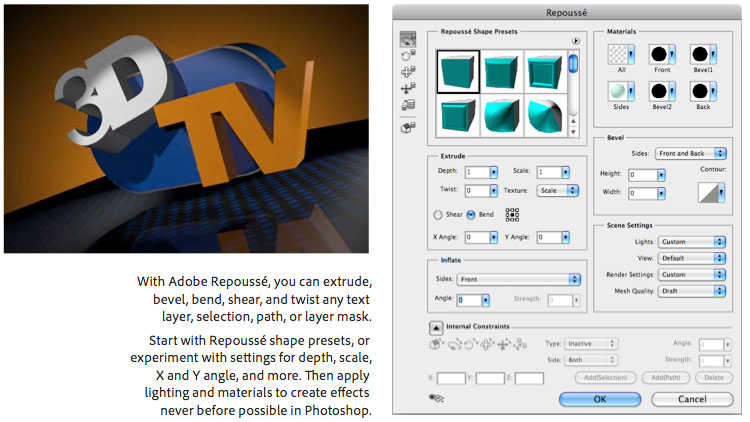Click the Extrude Scale input field
750x422 pixels.
click(x=549, y=172)
